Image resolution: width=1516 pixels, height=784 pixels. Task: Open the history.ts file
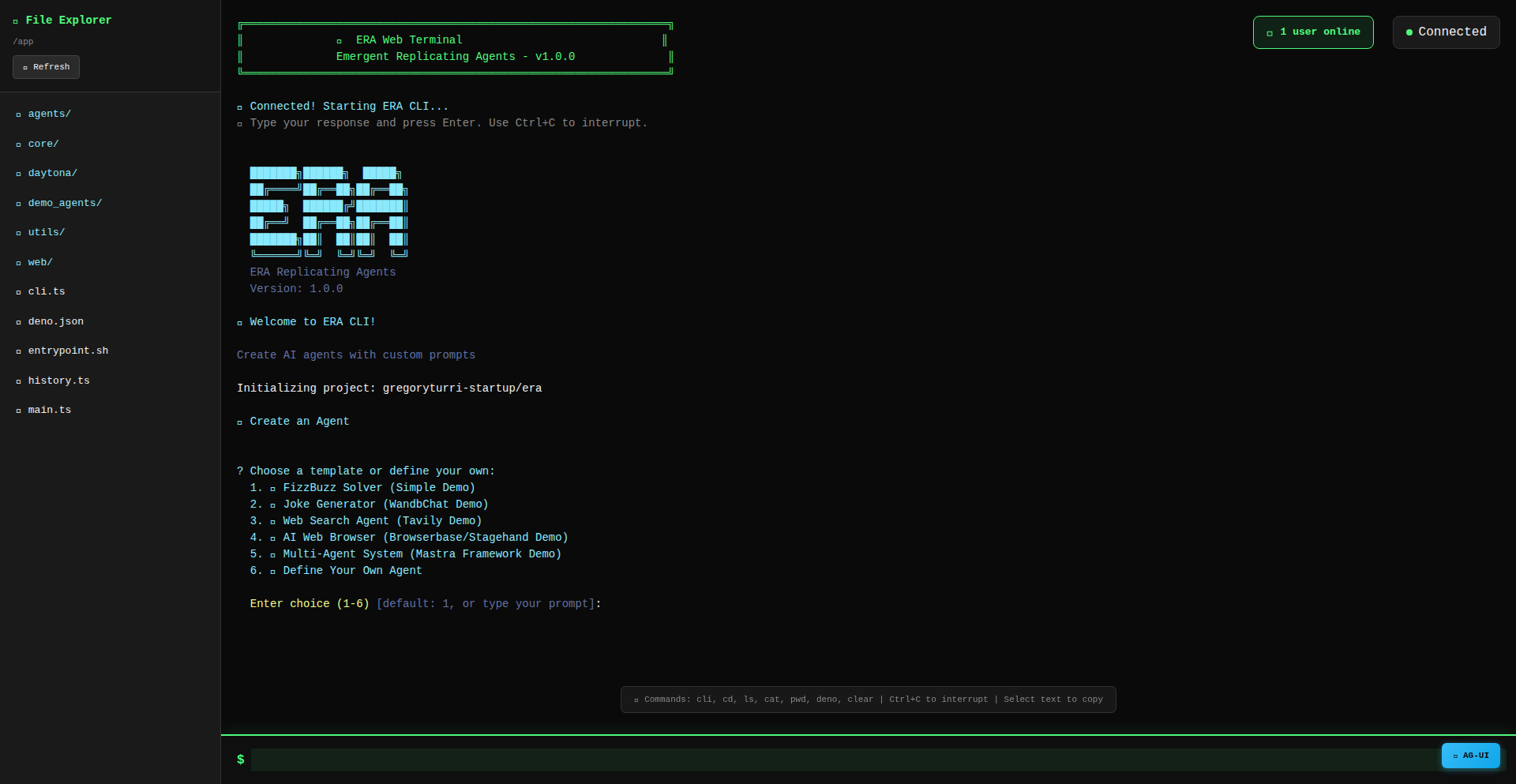coord(58,381)
